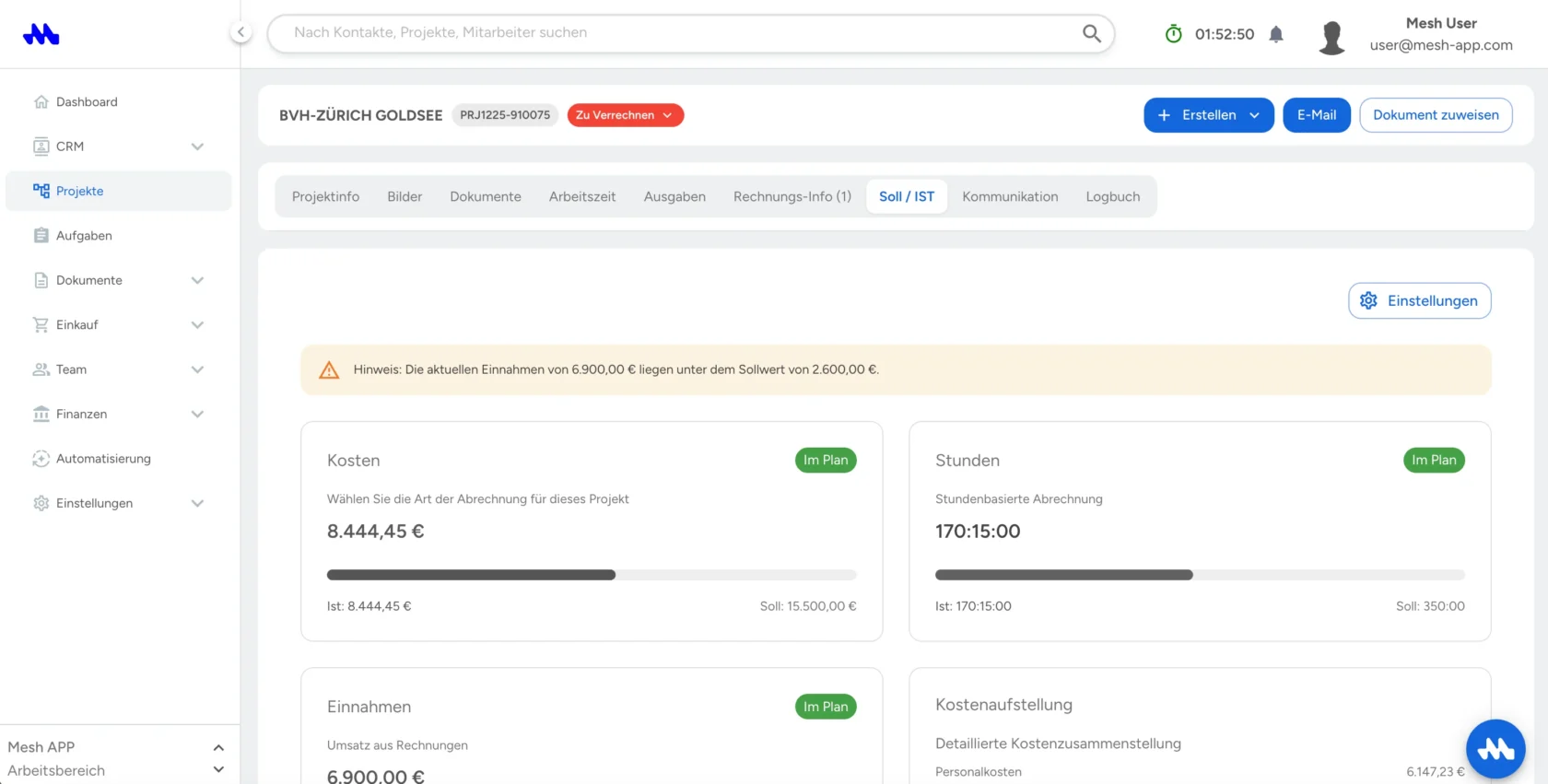Image resolution: width=1548 pixels, height=784 pixels.
Task: Switch to the Logbuch tab
Action: [x=1113, y=197]
